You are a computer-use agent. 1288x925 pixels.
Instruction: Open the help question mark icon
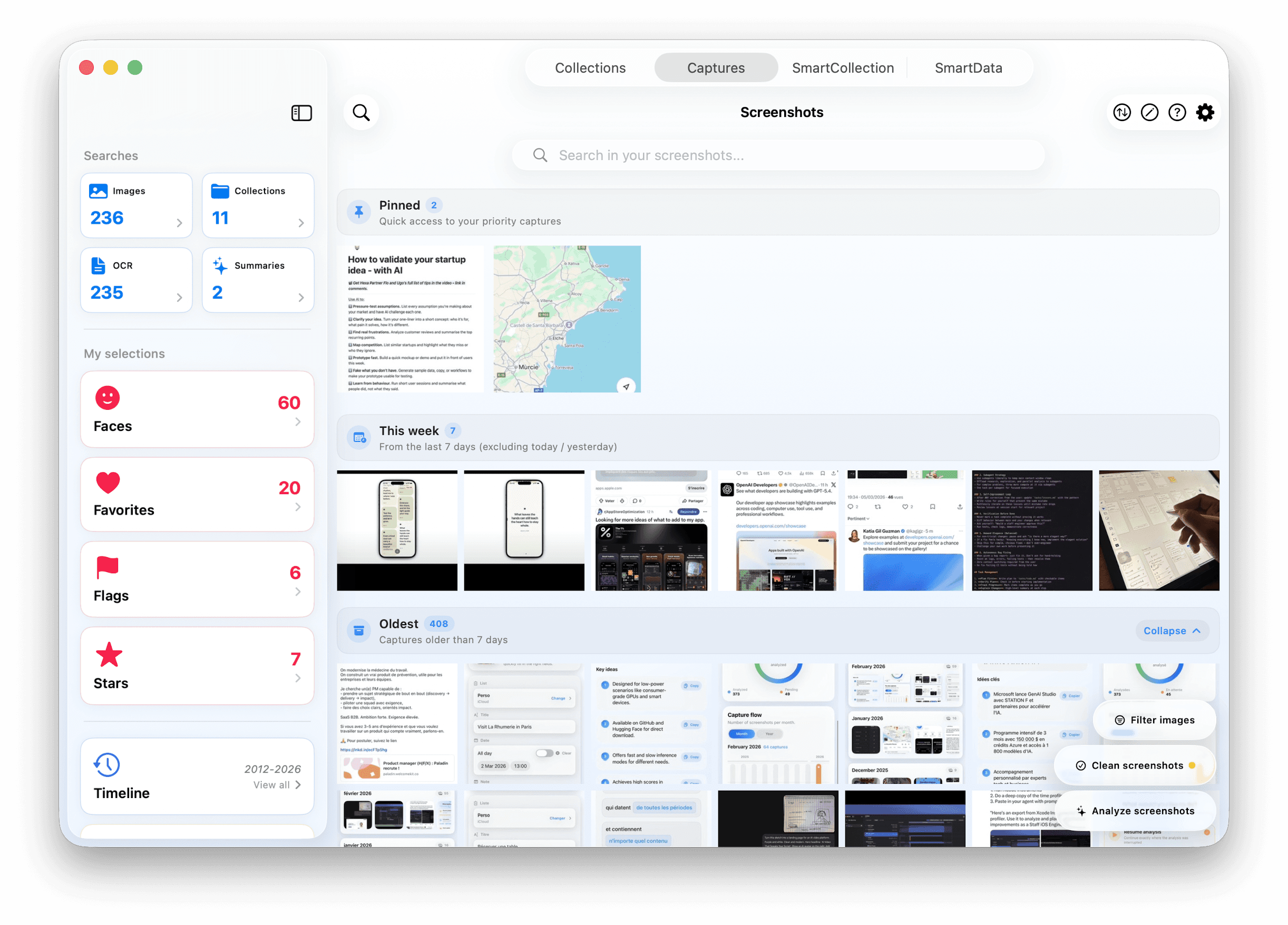pos(1177,113)
